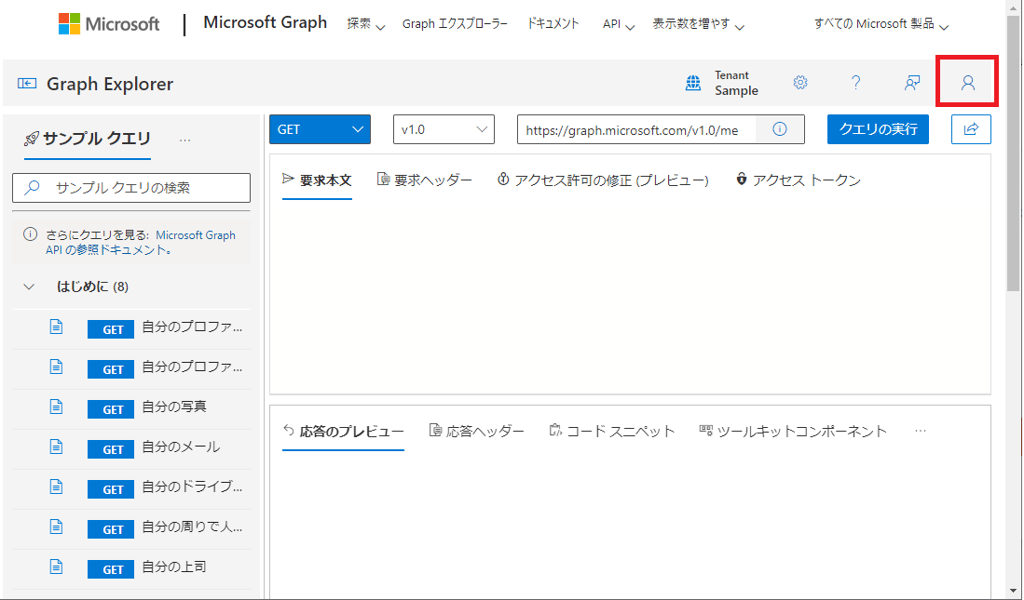The width and height of the screenshot is (1024, 600).
Task: Click the Microsoft logo
Action: point(109,24)
